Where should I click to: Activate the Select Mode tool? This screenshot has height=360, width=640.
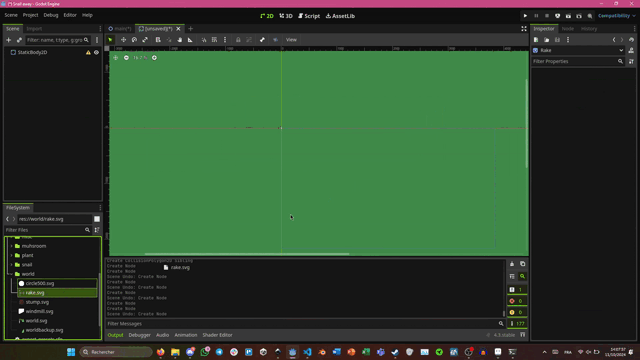point(110,40)
